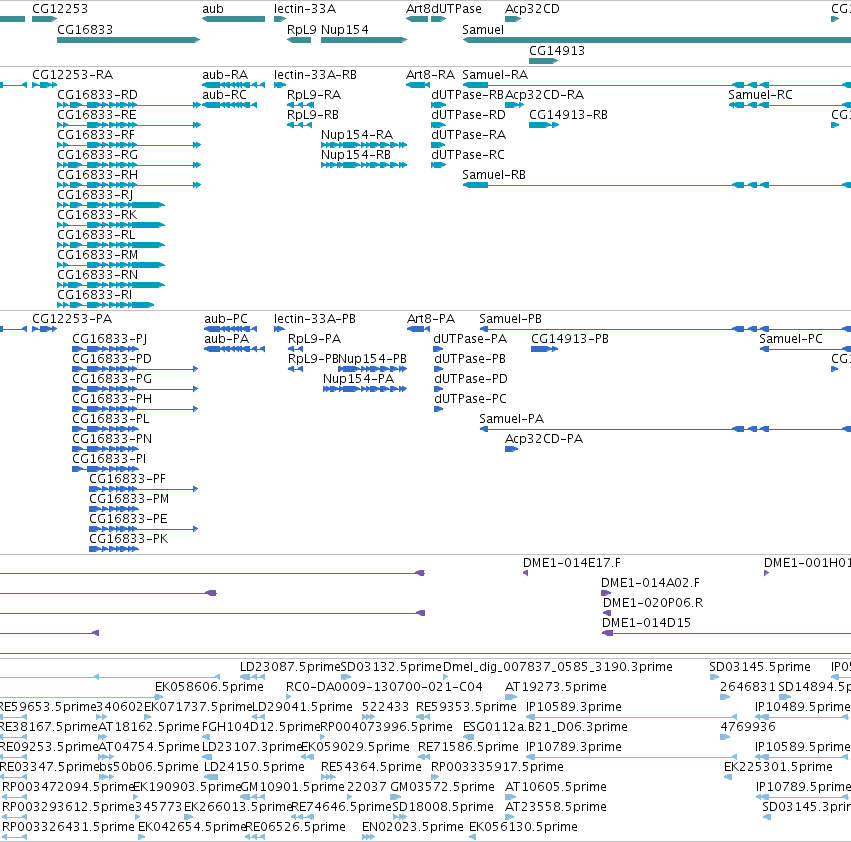The image size is (851, 842).
Task: Select the Nup154-PB protein
Action: [x=373, y=359]
